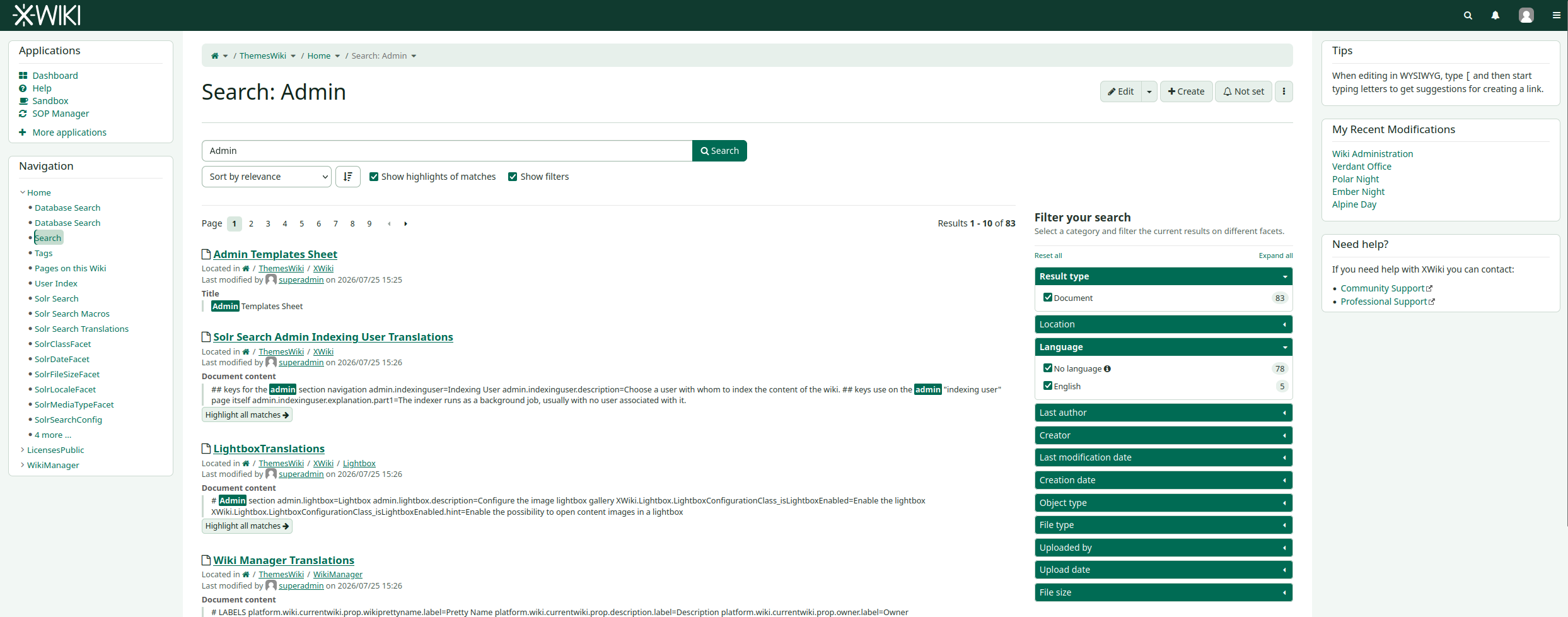
Task: Click the external link icon on Community Support
Action: pos(1429,288)
